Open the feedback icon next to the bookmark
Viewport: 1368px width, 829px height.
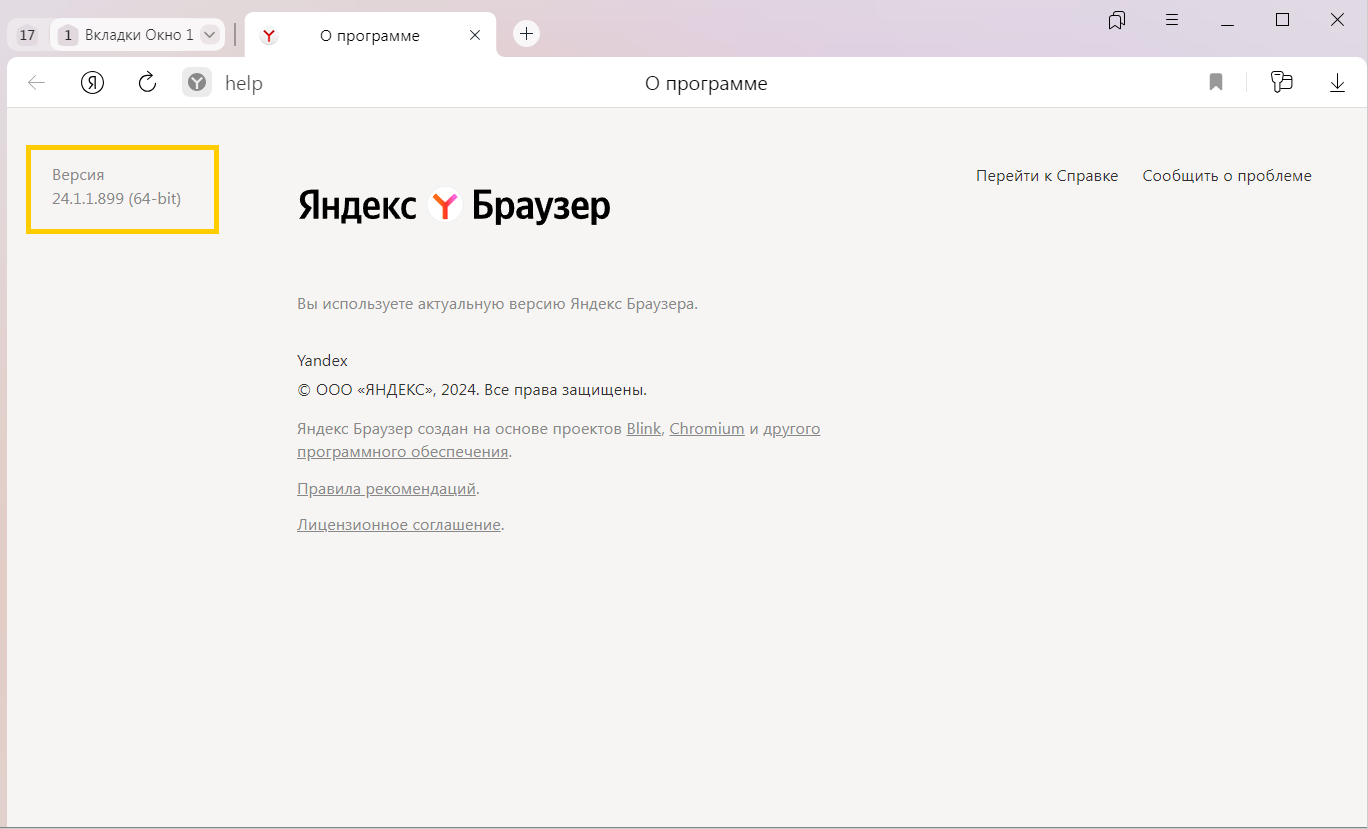click(x=1281, y=83)
